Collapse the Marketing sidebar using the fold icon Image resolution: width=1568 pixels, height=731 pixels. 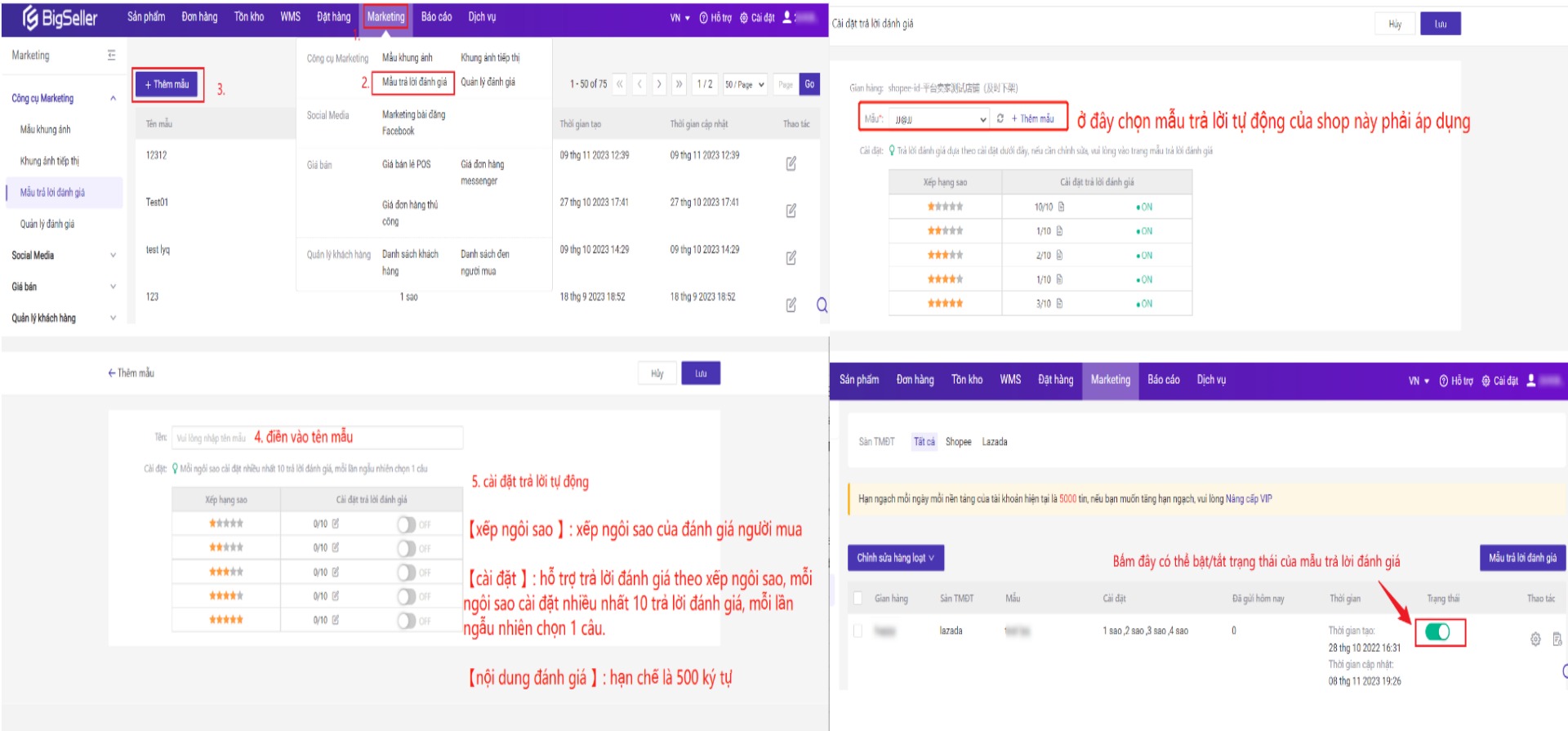(111, 56)
